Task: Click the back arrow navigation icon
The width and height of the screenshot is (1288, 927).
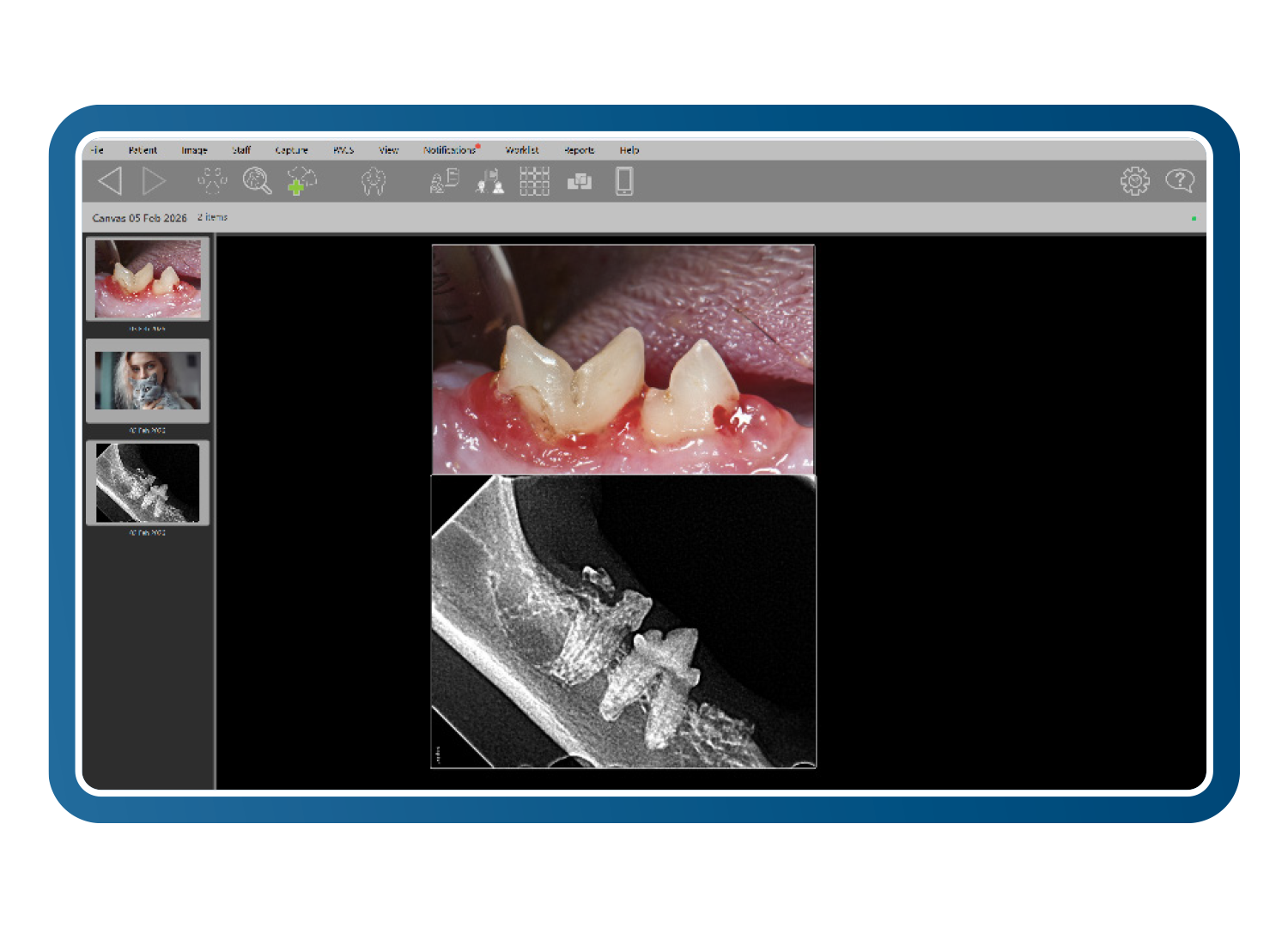Action: [x=110, y=181]
